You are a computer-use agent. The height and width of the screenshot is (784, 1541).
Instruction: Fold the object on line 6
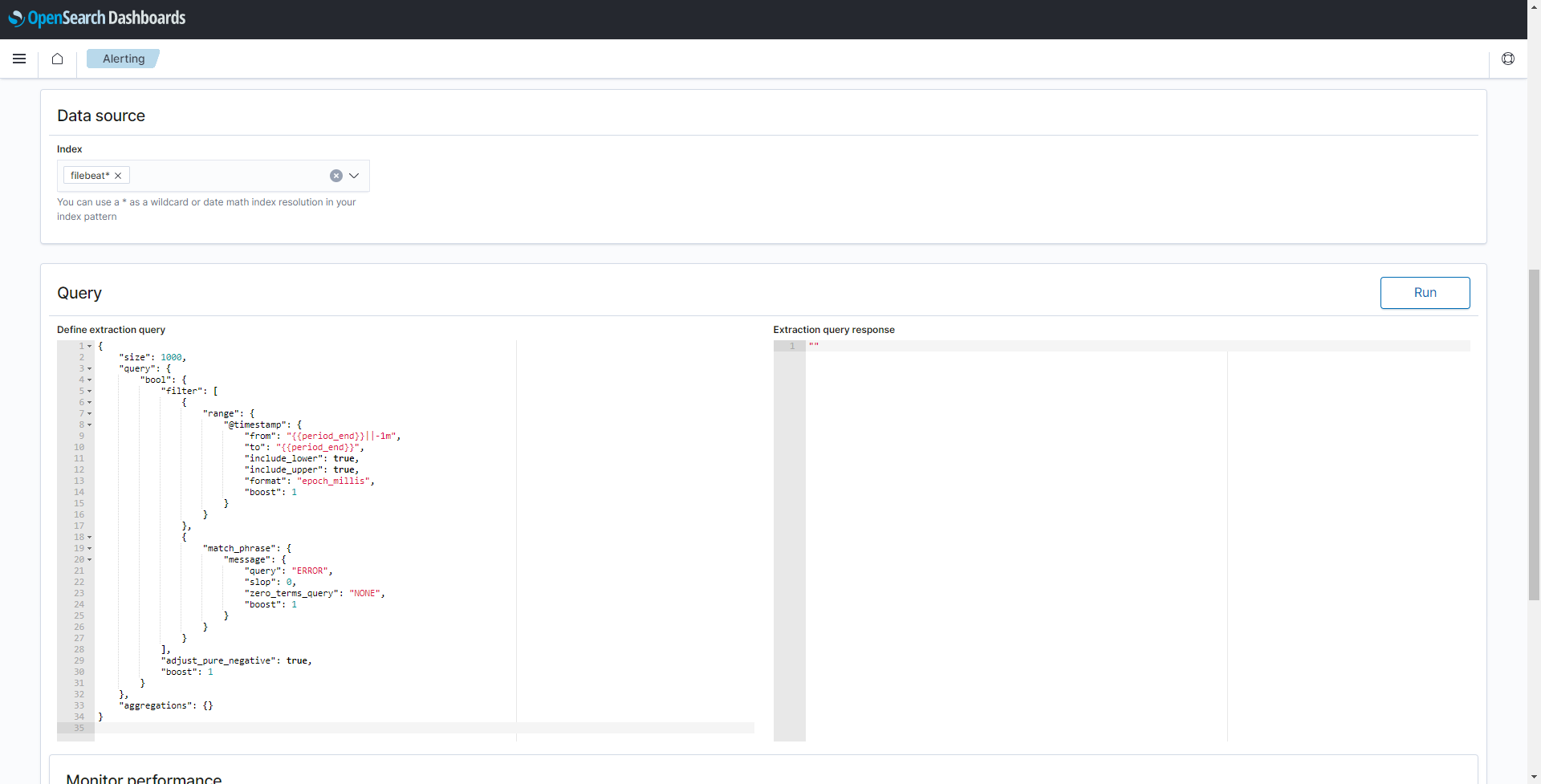click(89, 402)
